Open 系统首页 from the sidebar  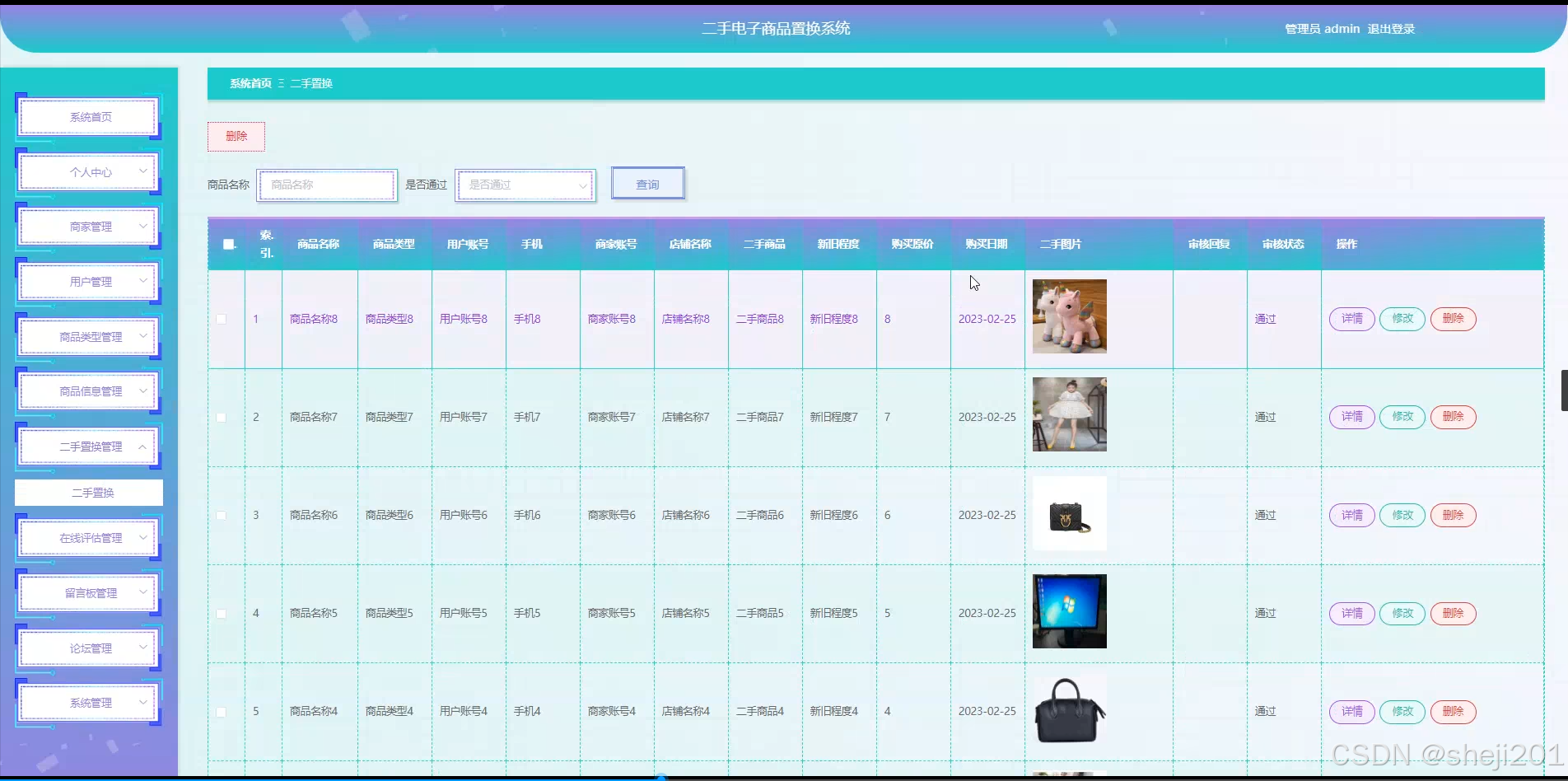tap(88, 116)
